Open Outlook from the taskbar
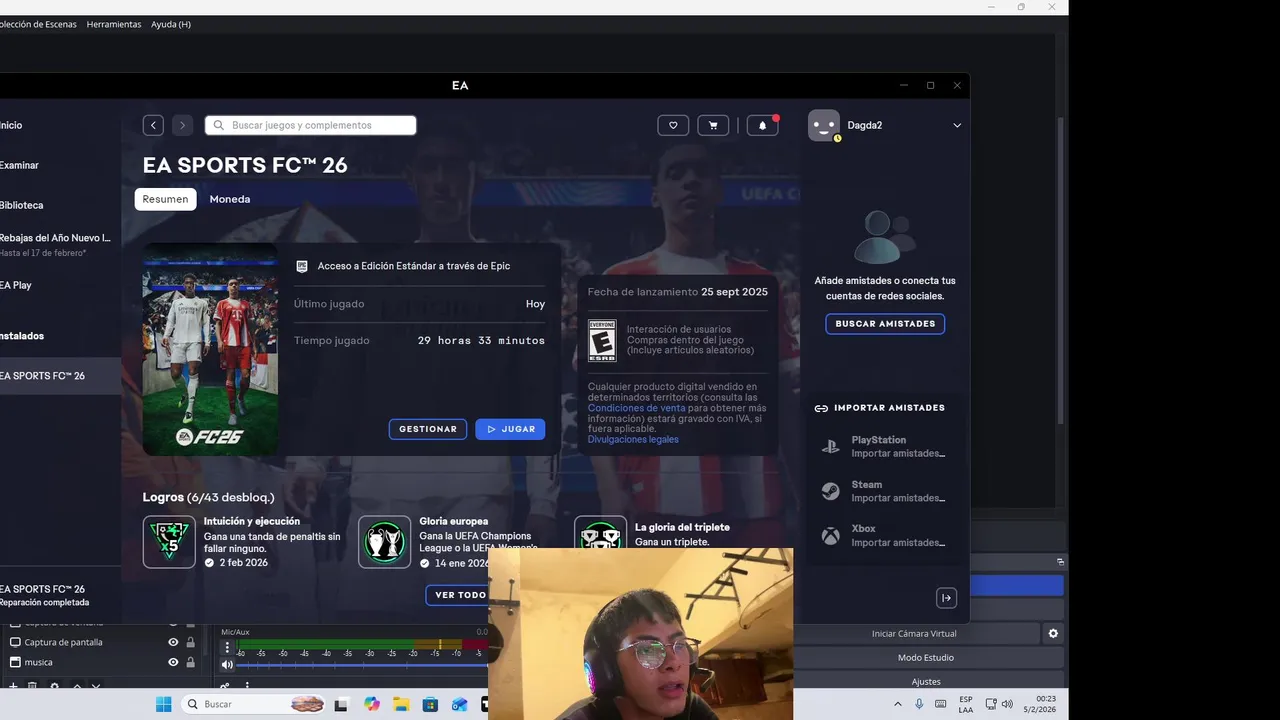Image resolution: width=1280 pixels, height=720 pixels. click(459, 704)
